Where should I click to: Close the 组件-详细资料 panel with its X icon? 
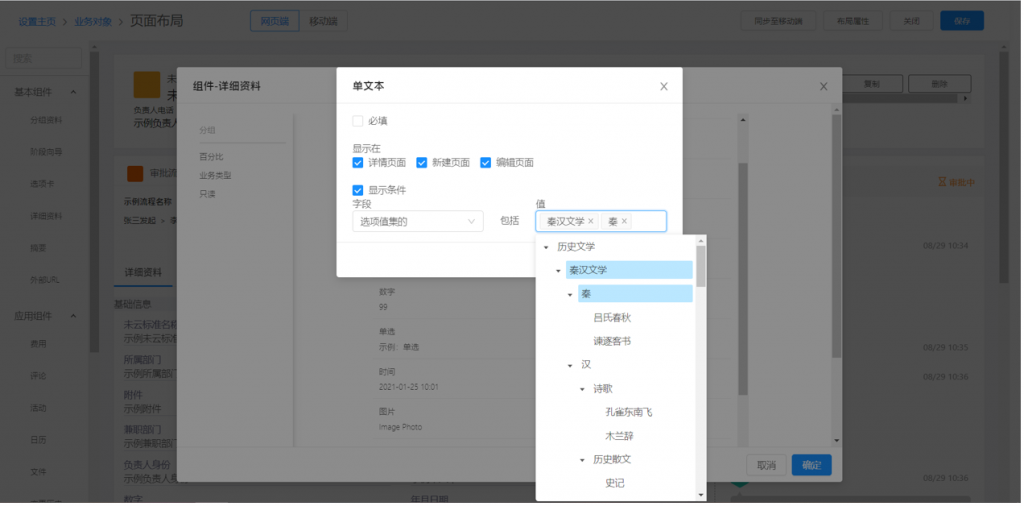click(x=823, y=87)
